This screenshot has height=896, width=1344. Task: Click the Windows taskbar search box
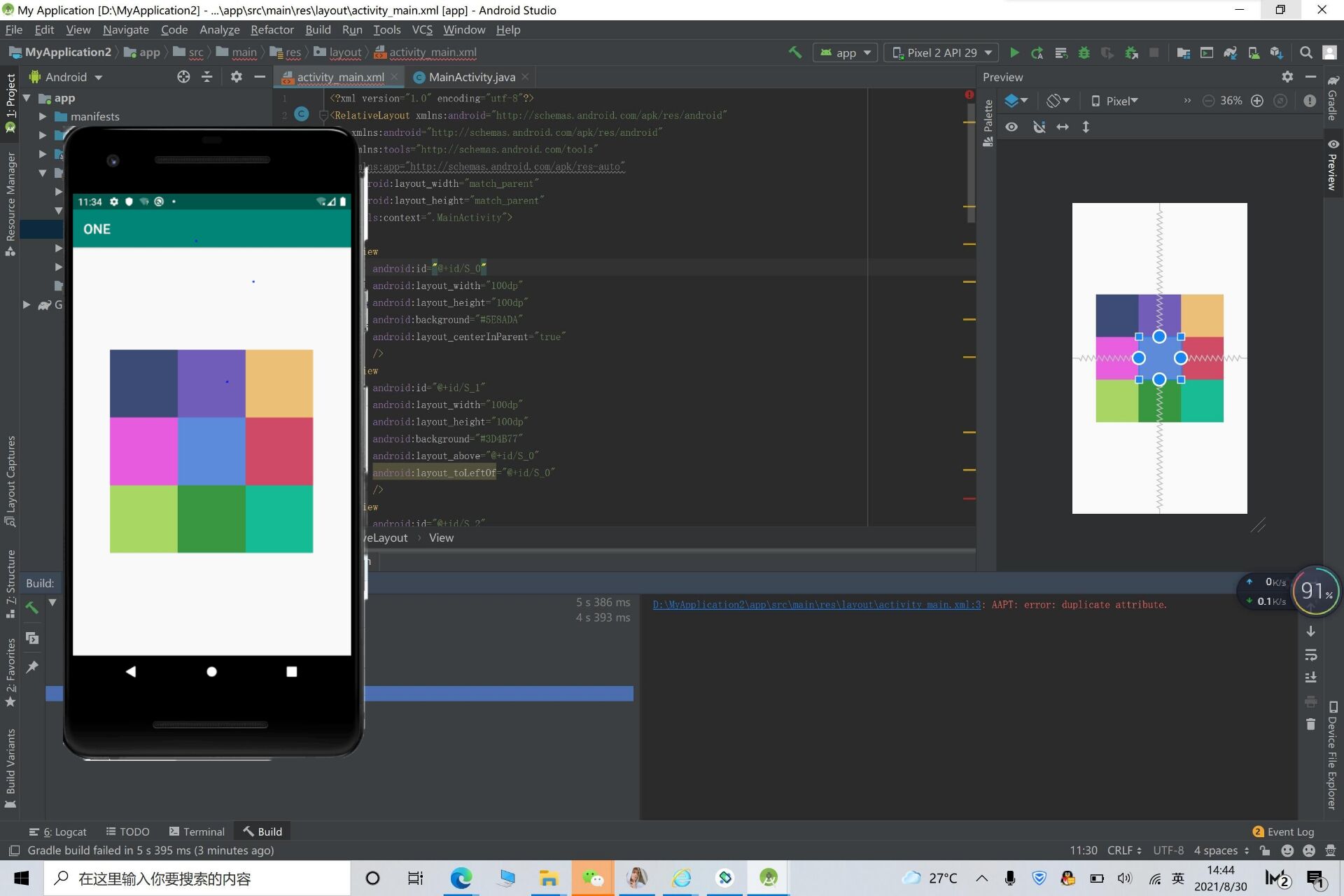point(197,878)
